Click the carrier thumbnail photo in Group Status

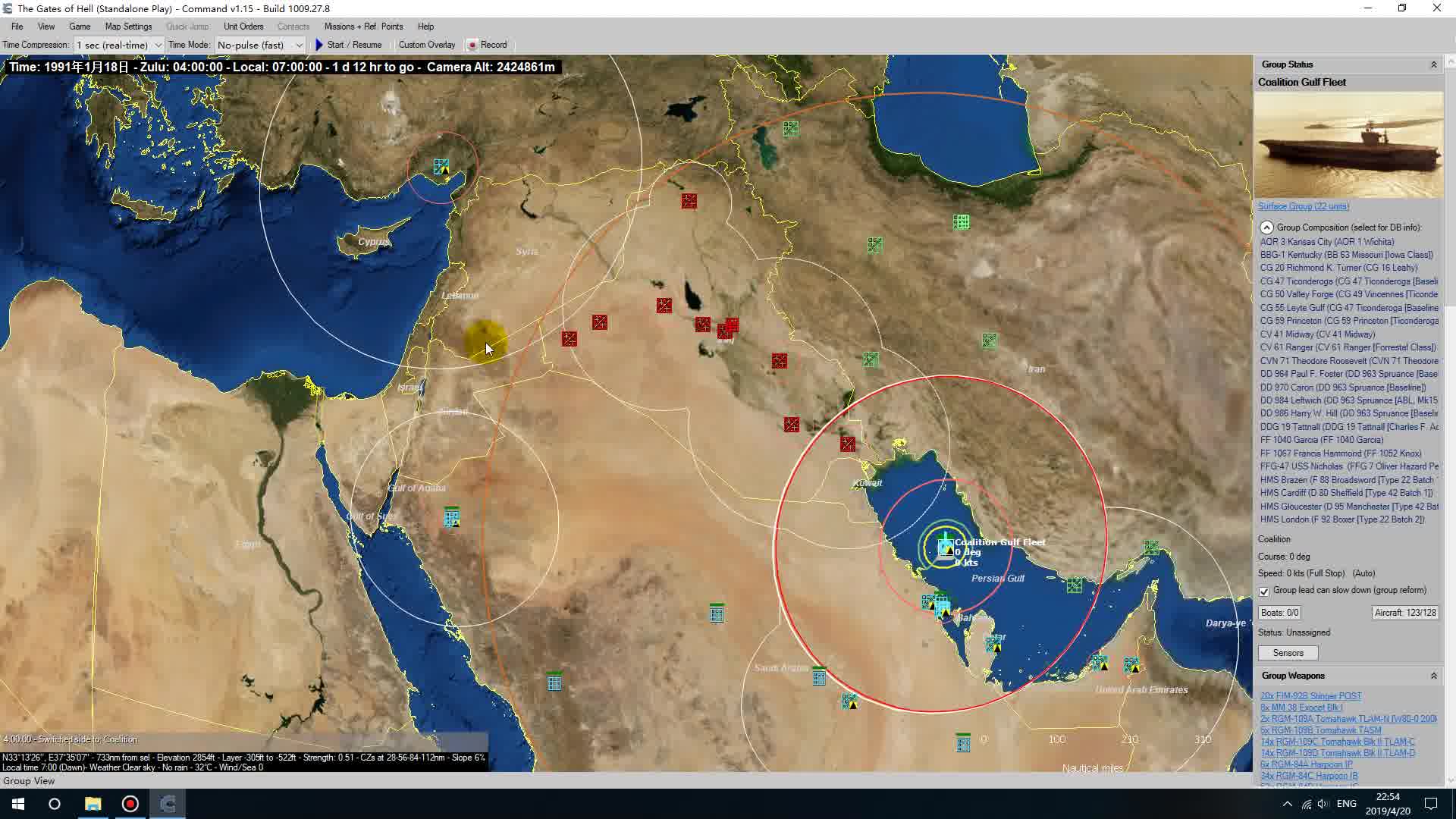point(1348,145)
